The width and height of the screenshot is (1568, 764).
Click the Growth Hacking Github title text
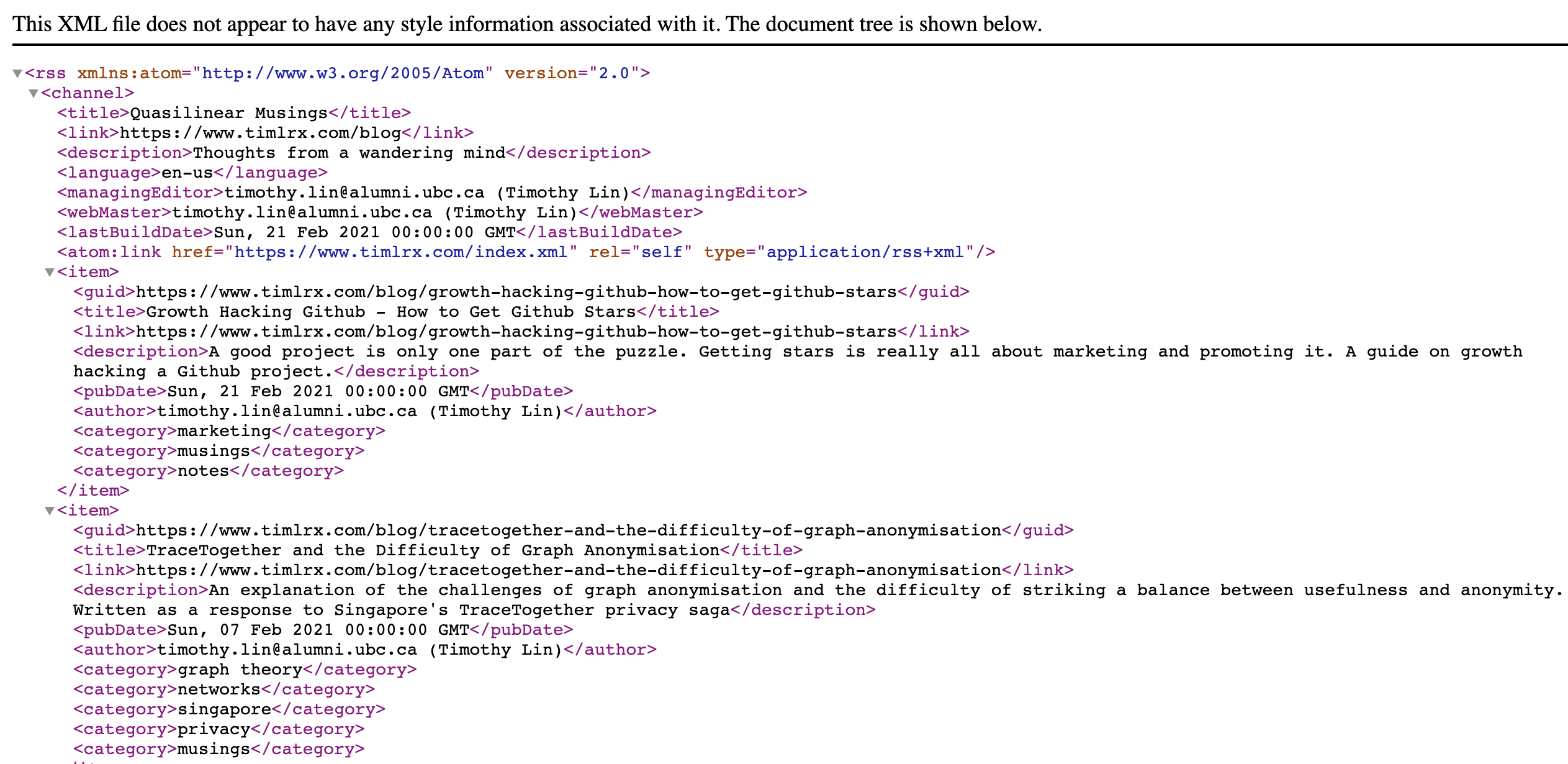pos(391,312)
